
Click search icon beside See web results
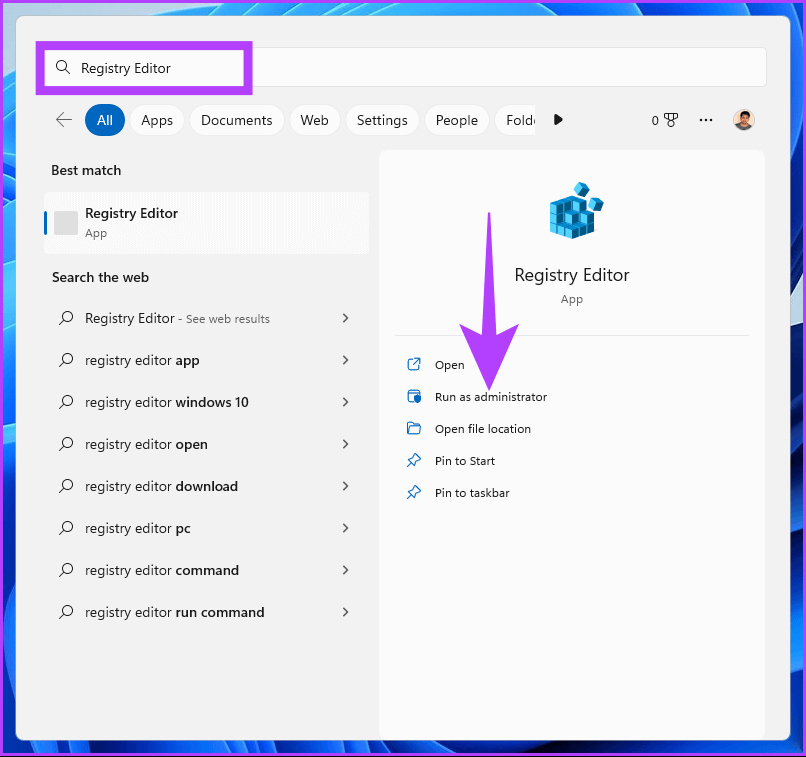66,318
